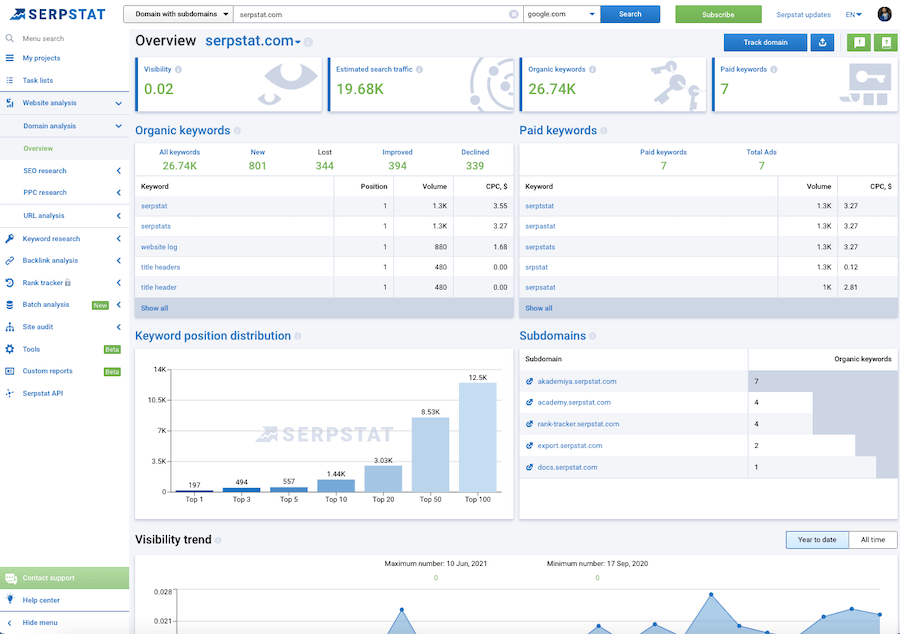Click the Tools gear icon
The height and width of the screenshot is (634, 900).
(x=9, y=349)
